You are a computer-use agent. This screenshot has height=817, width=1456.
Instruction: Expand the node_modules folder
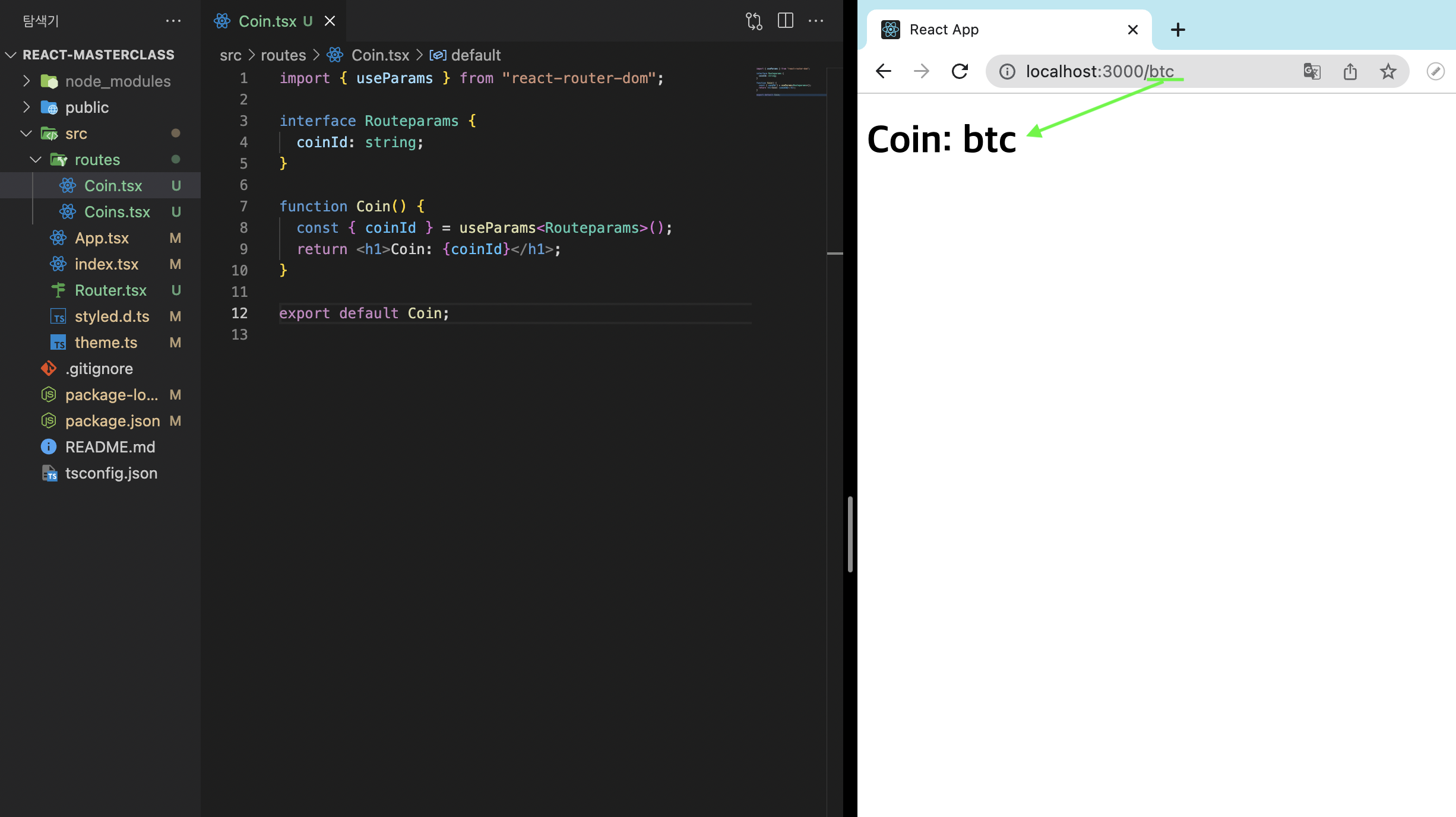click(x=118, y=81)
